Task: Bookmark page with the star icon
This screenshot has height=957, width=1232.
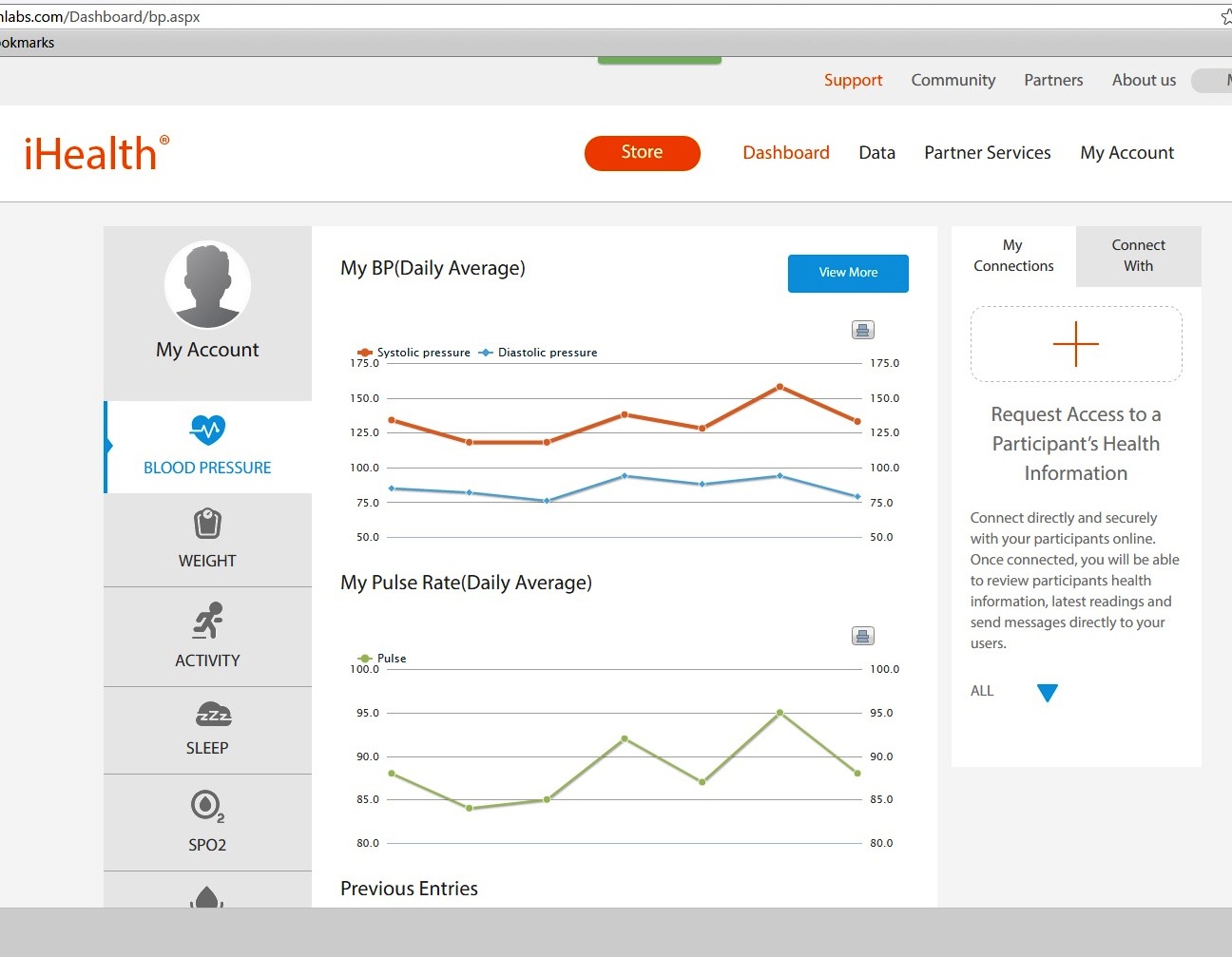Action: tap(1226, 17)
